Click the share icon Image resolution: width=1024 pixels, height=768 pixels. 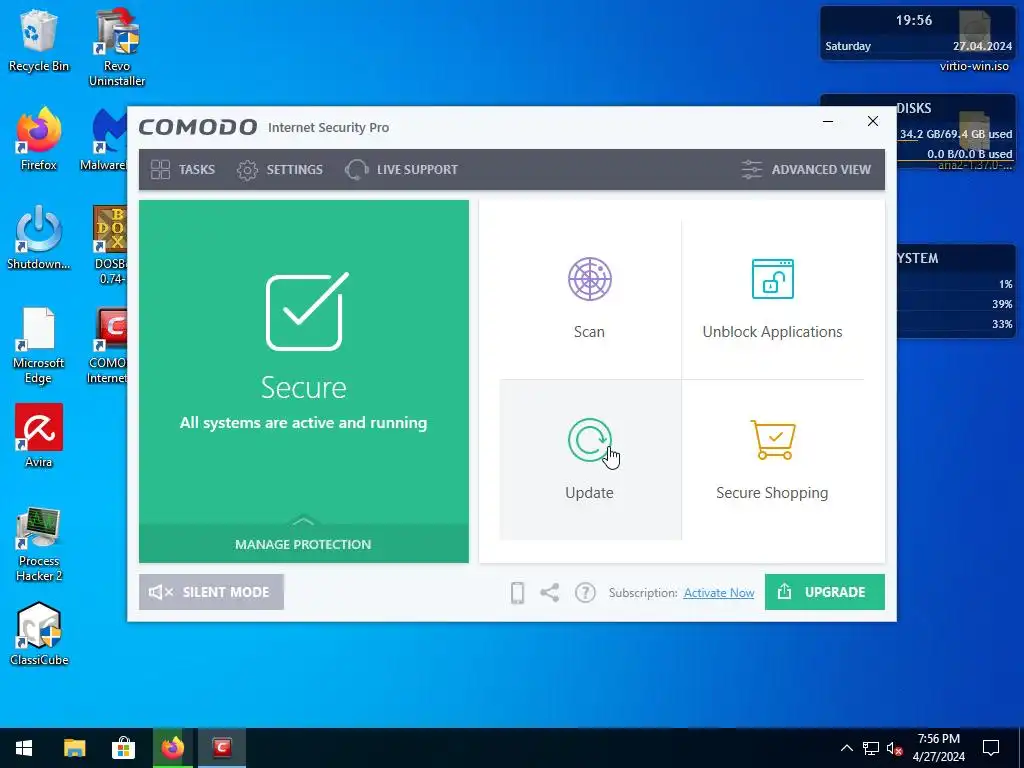(x=550, y=592)
